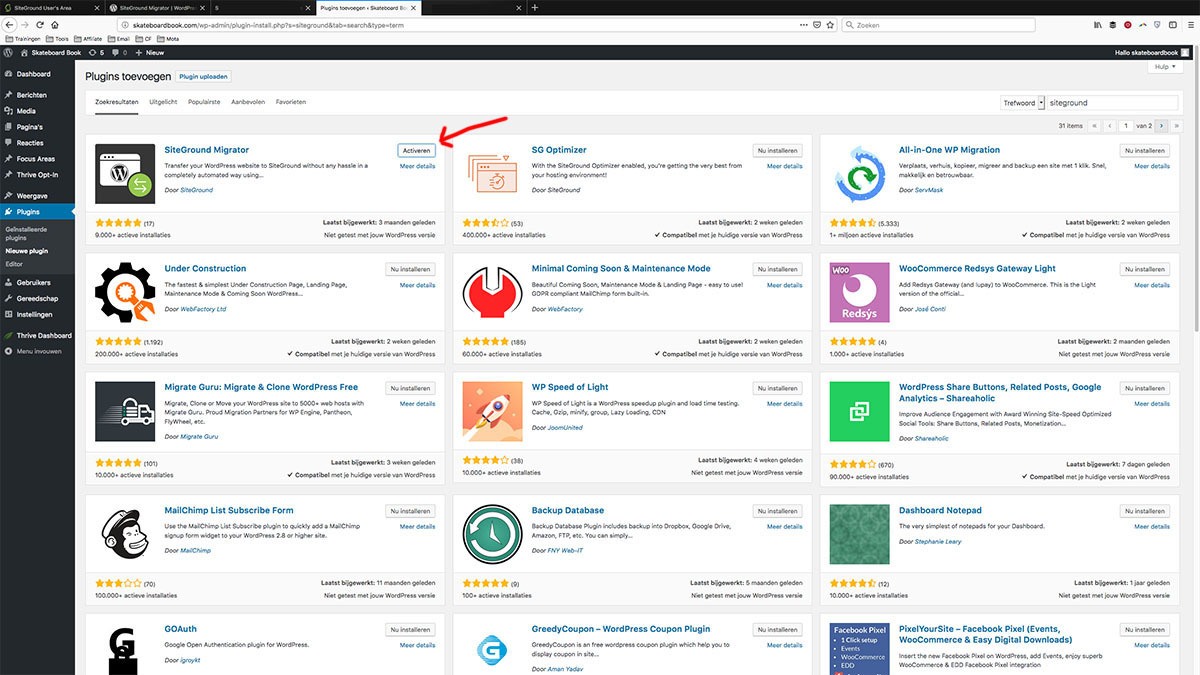
Task: Open a new browser tab with plus
Action: coord(534,7)
